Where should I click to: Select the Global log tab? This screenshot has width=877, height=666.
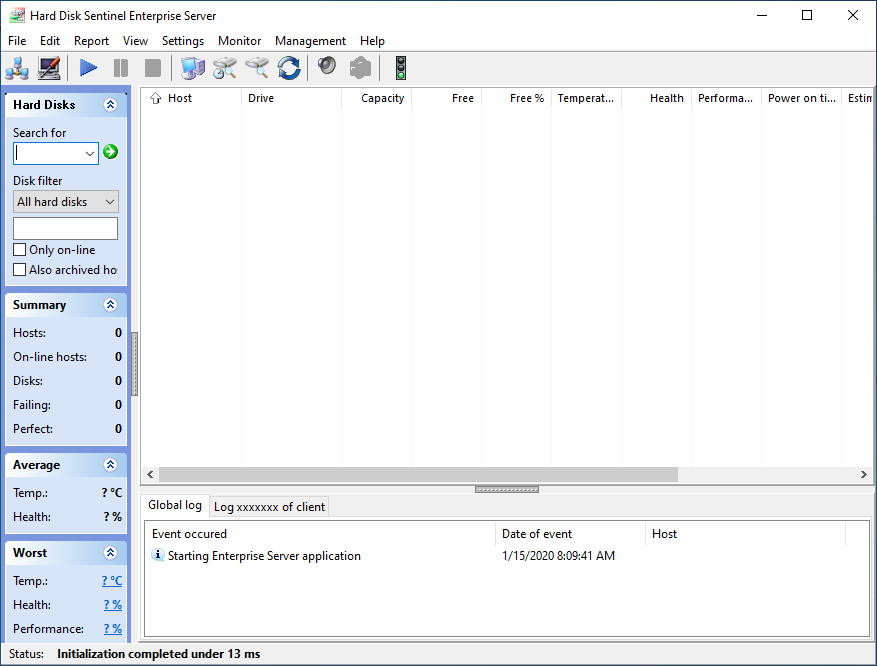(x=175, y=505)
